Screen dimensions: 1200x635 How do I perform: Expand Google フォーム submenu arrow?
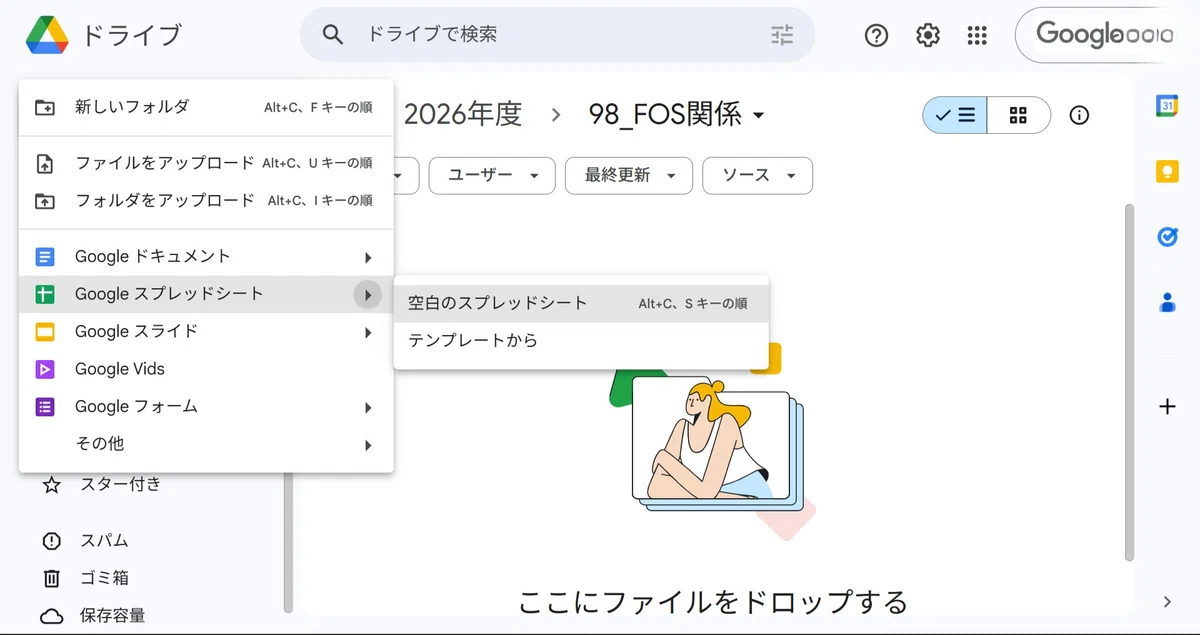pyautogui.click(x=368, y=407)
